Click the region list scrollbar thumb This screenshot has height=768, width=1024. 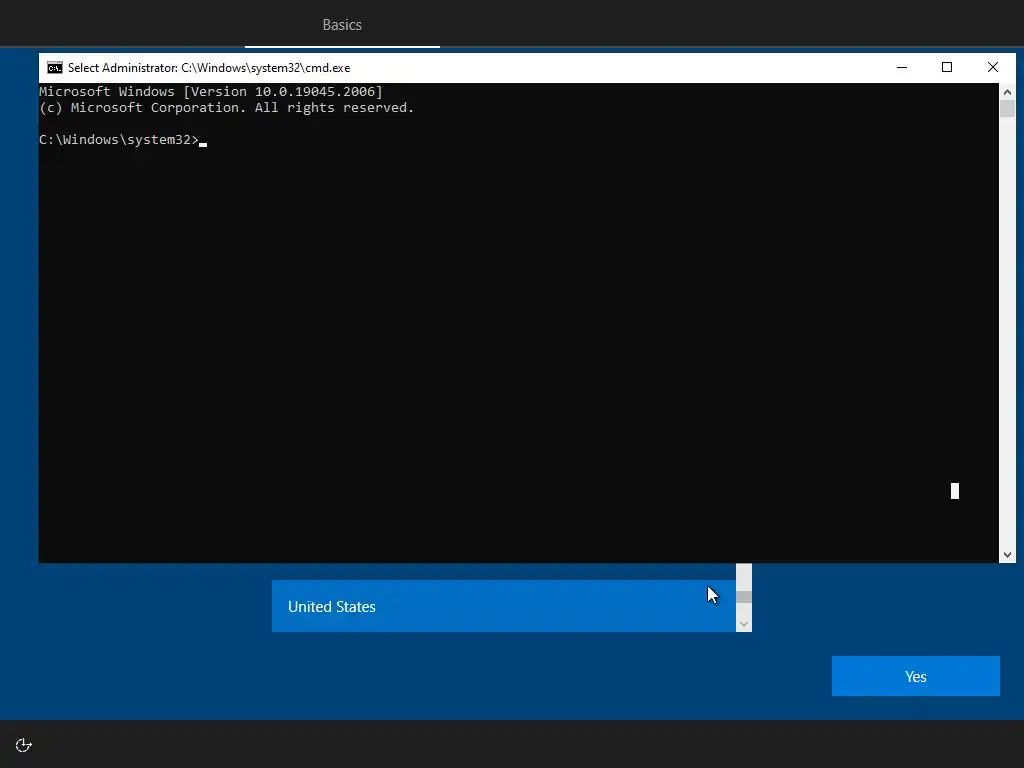coord(744,597)
